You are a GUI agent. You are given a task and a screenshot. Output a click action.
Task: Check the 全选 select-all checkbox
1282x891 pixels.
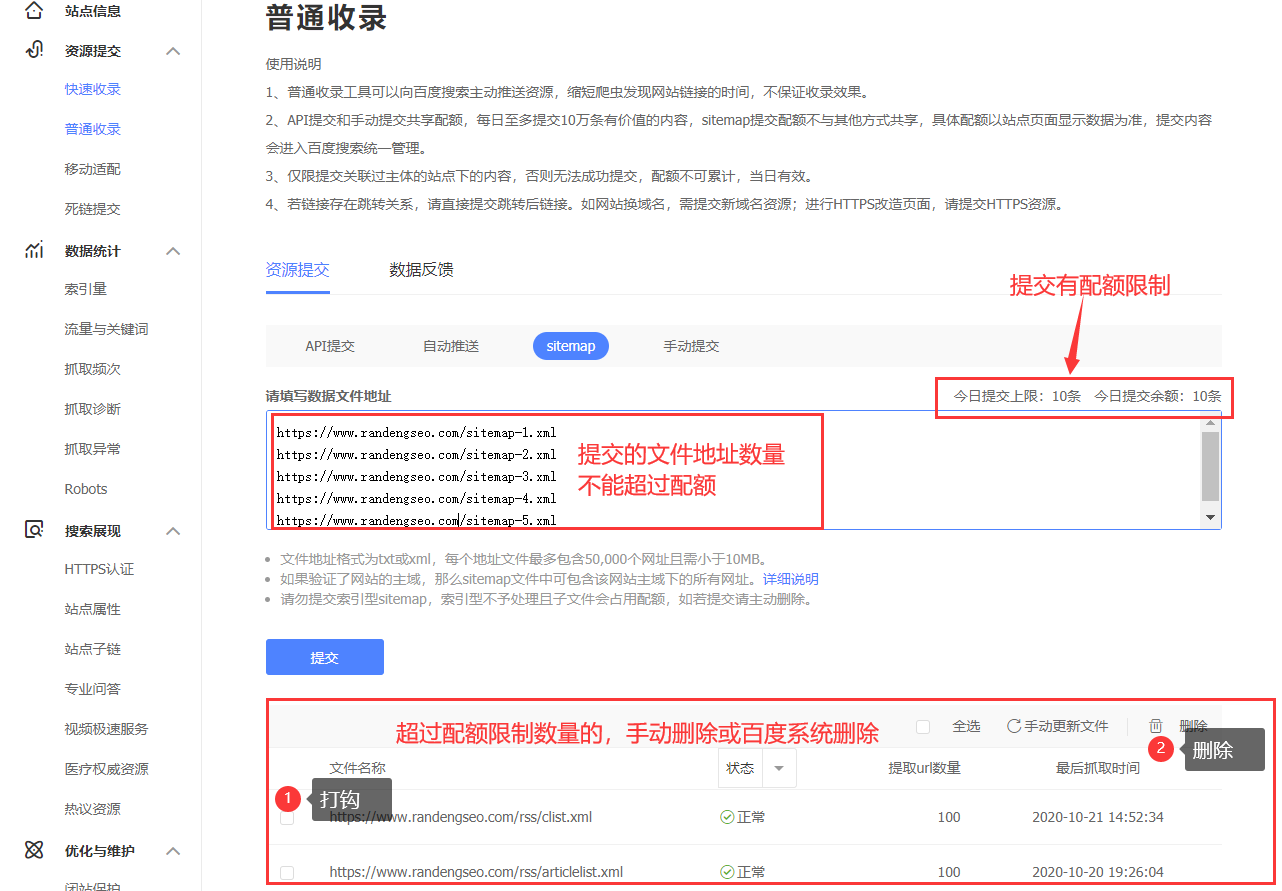coord(923,726)
